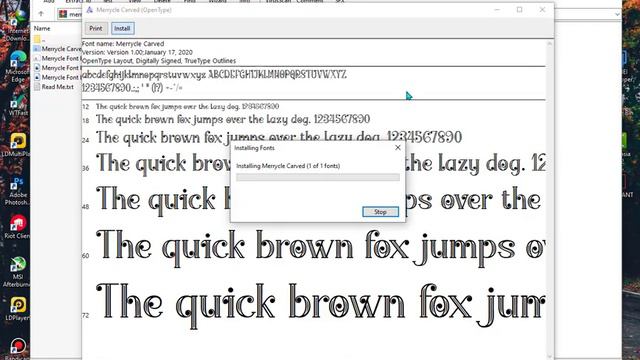The width and height of the screenshot is (640, 360).
Task: Click the size 18 sample sentence
Action: pos(233,119)
